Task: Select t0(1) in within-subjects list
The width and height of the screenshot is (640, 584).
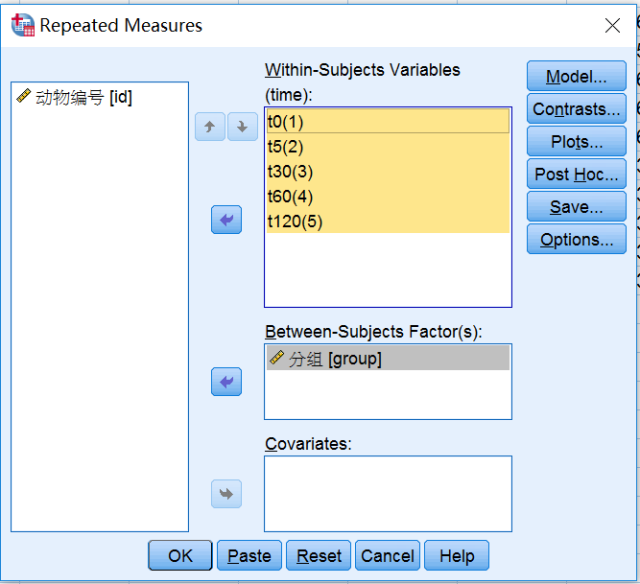Action: pyautogui.click(x=388, y=121)
